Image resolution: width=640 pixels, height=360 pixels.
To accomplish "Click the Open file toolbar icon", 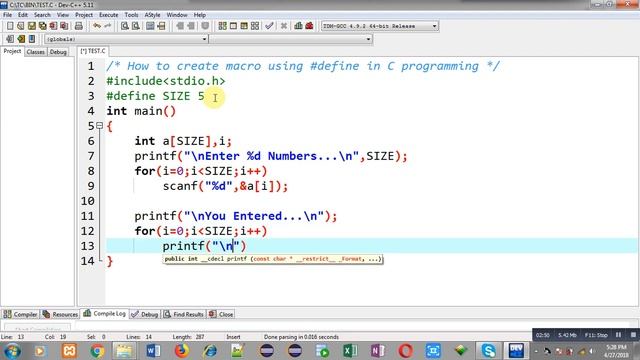I will click(21, 26).
